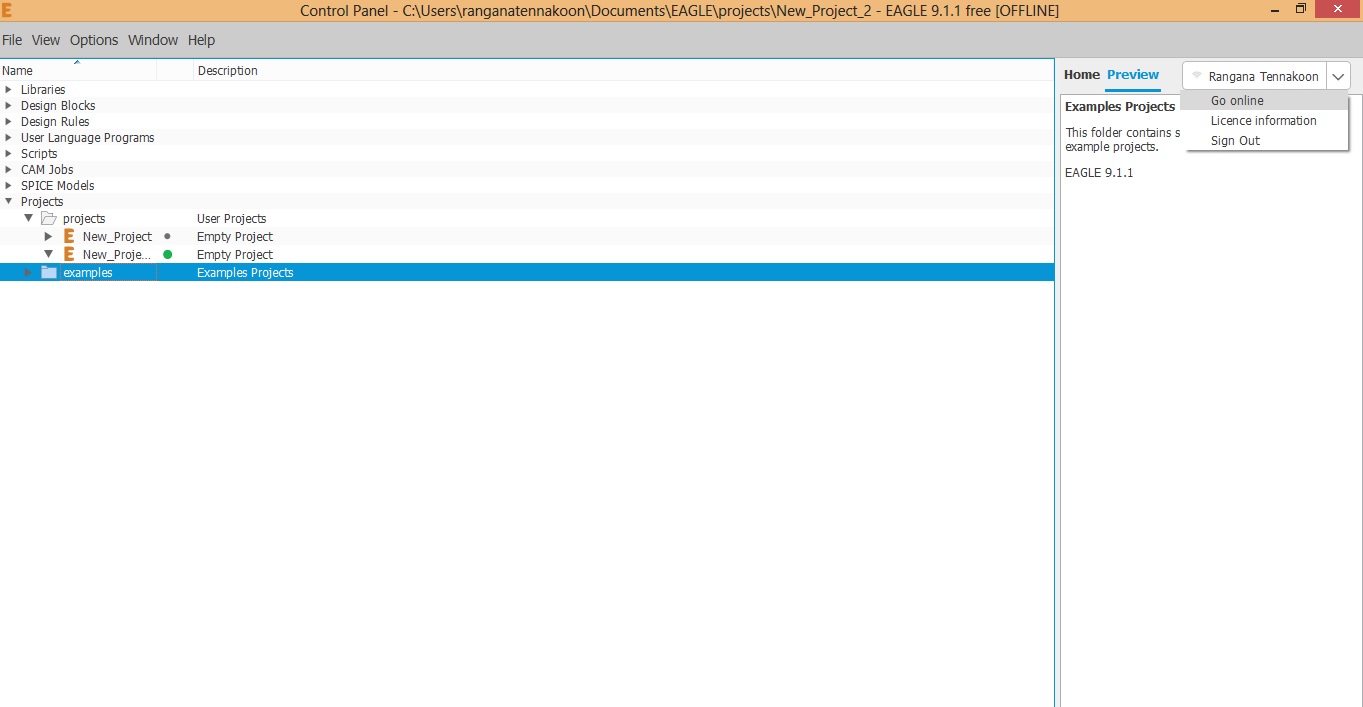Toggle the gray dot beside New_Project
This screenshot has height=707, width=1363.
coord(167,237)
